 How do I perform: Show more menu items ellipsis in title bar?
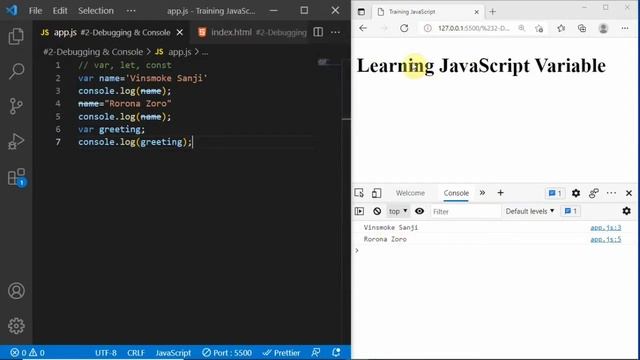131,11
